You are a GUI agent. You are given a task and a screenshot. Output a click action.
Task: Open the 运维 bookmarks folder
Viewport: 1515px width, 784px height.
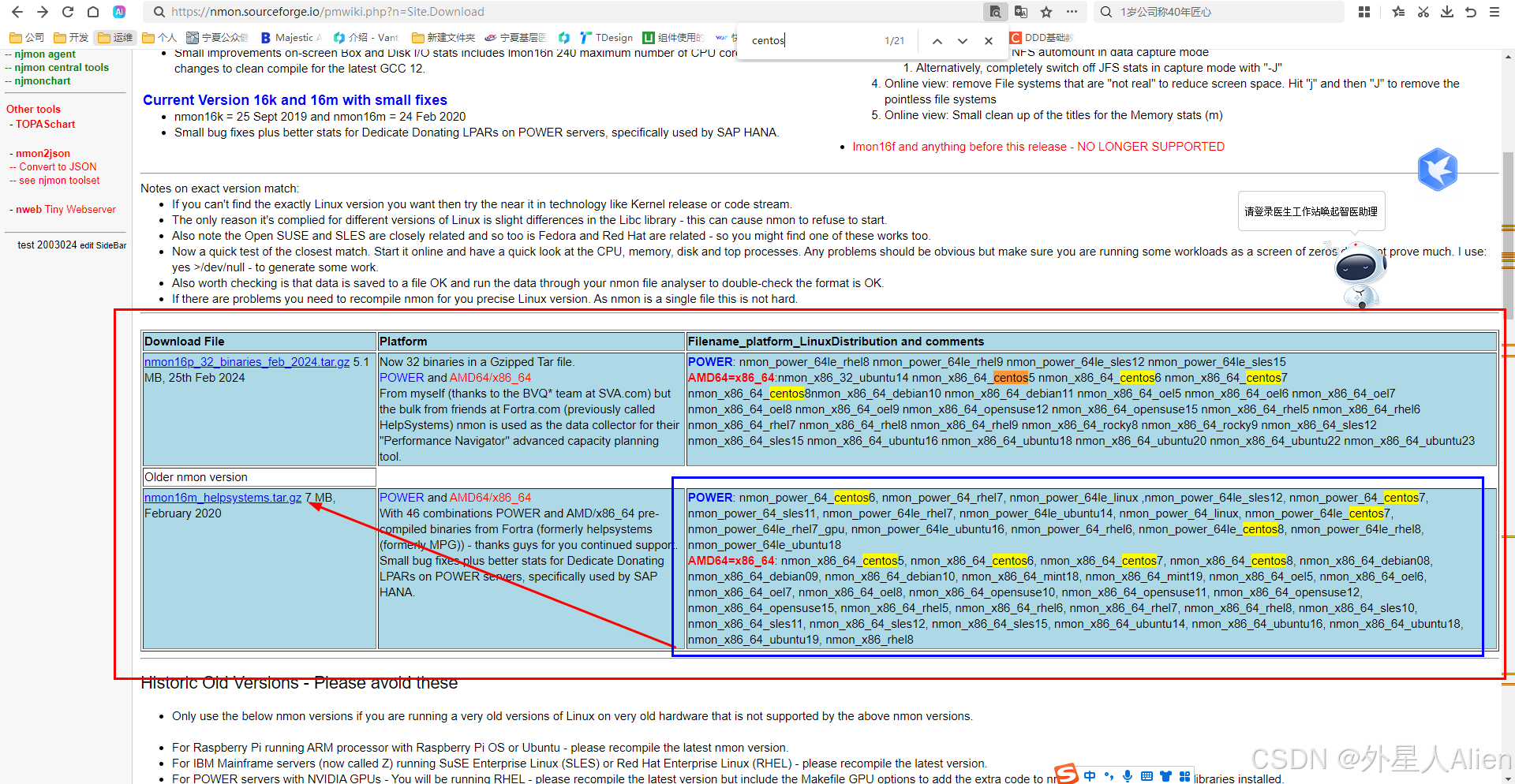pos(115,37)
